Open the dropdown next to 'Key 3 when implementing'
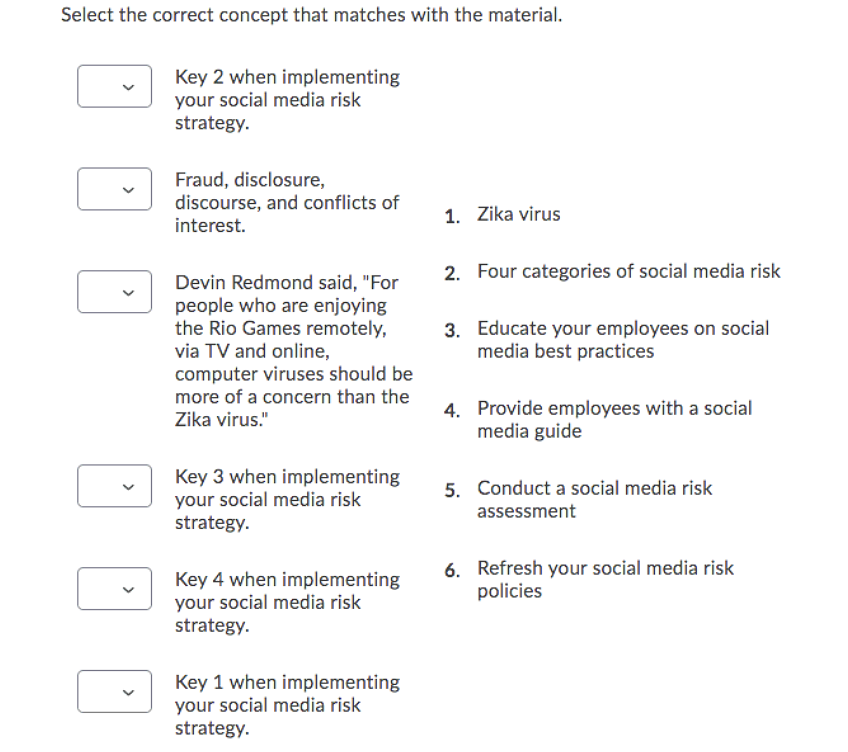The image size is (848, 752). click(114, 486)
